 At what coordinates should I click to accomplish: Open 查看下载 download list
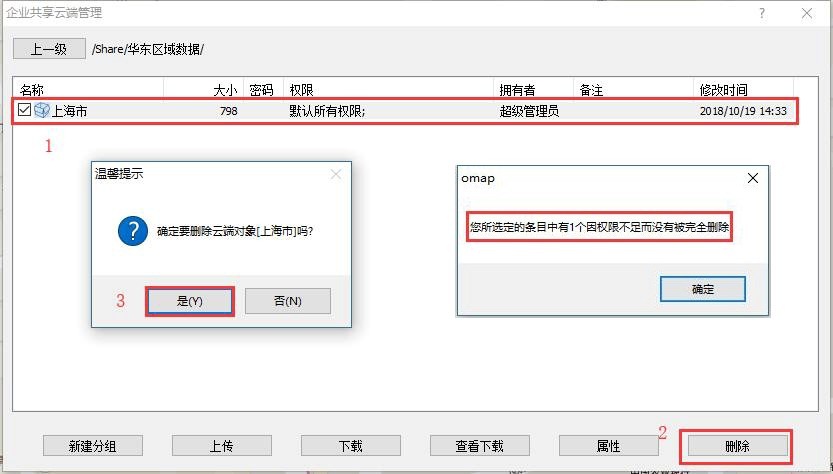(480, 446)
